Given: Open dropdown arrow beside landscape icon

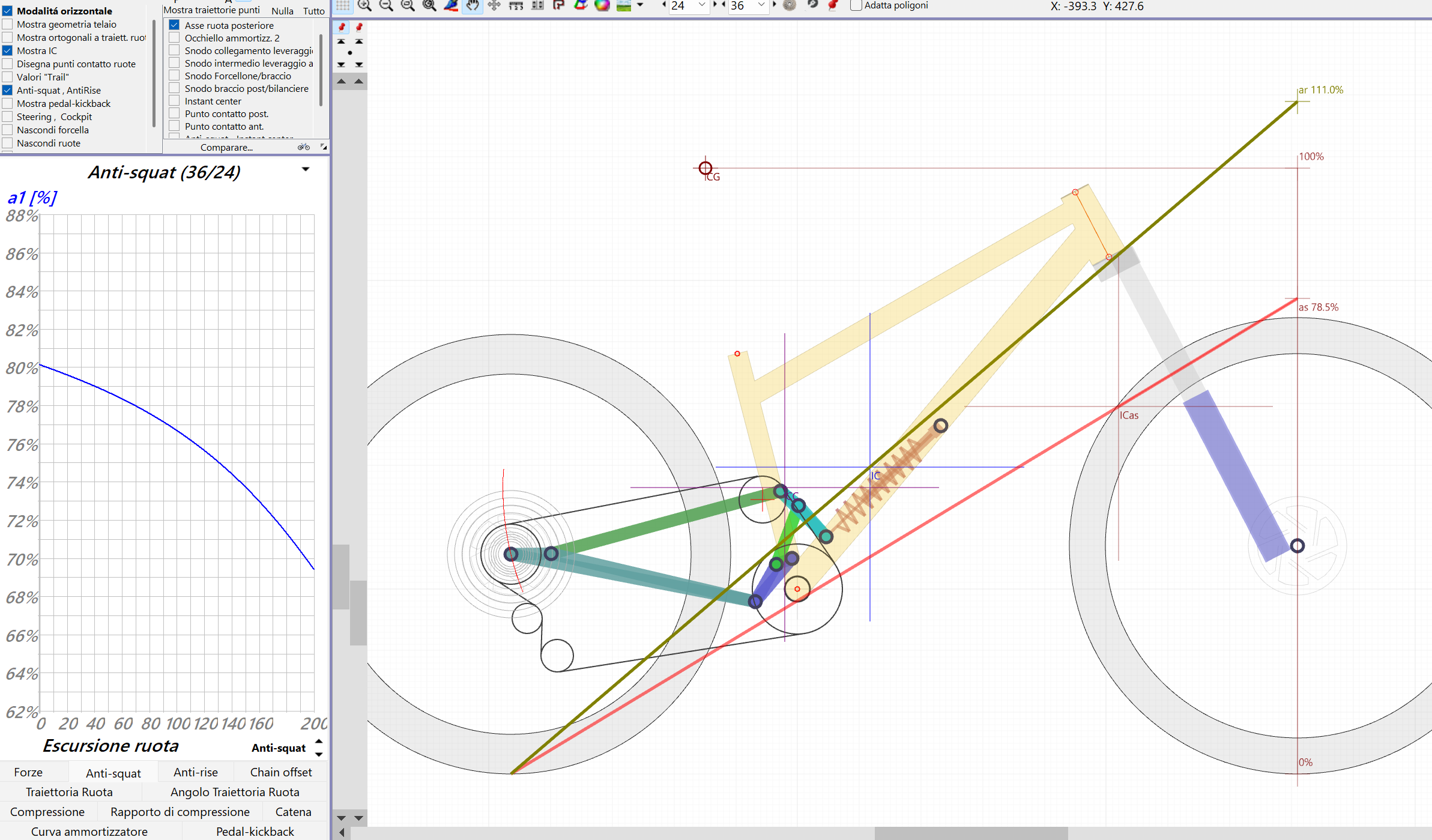Looking at the screenshot, I should click(x=640, y=5).
